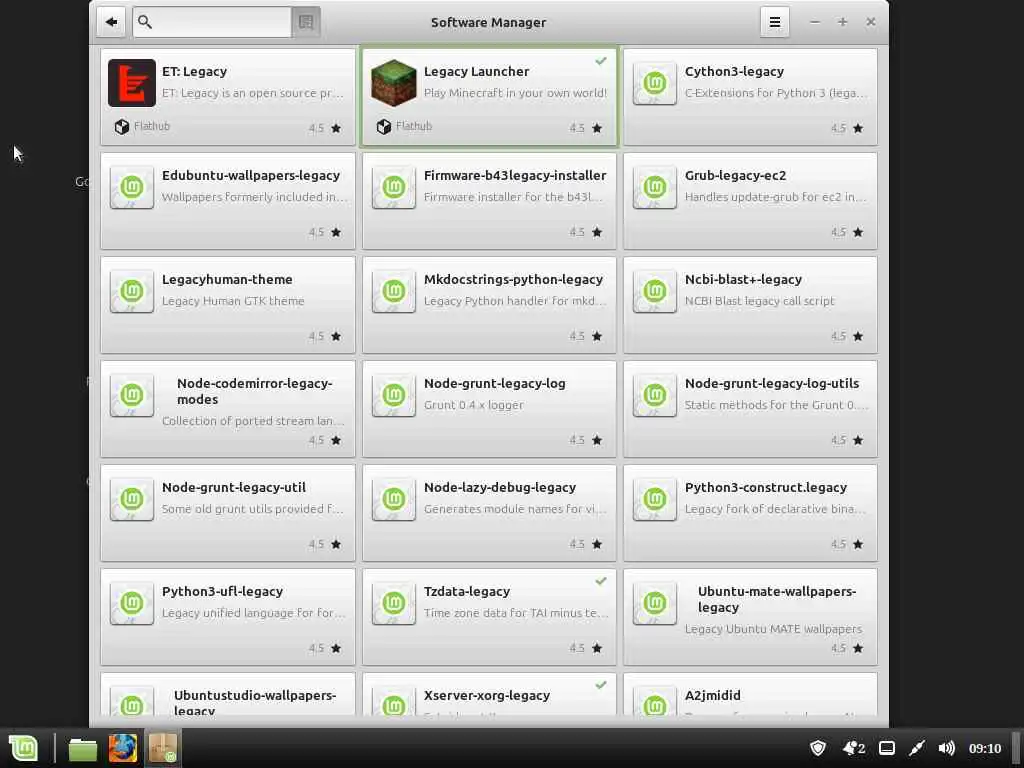Click the Node-grunt-legacy-util package icon
This screenshot has height=768, width=1024.
(x=132, y=499)
